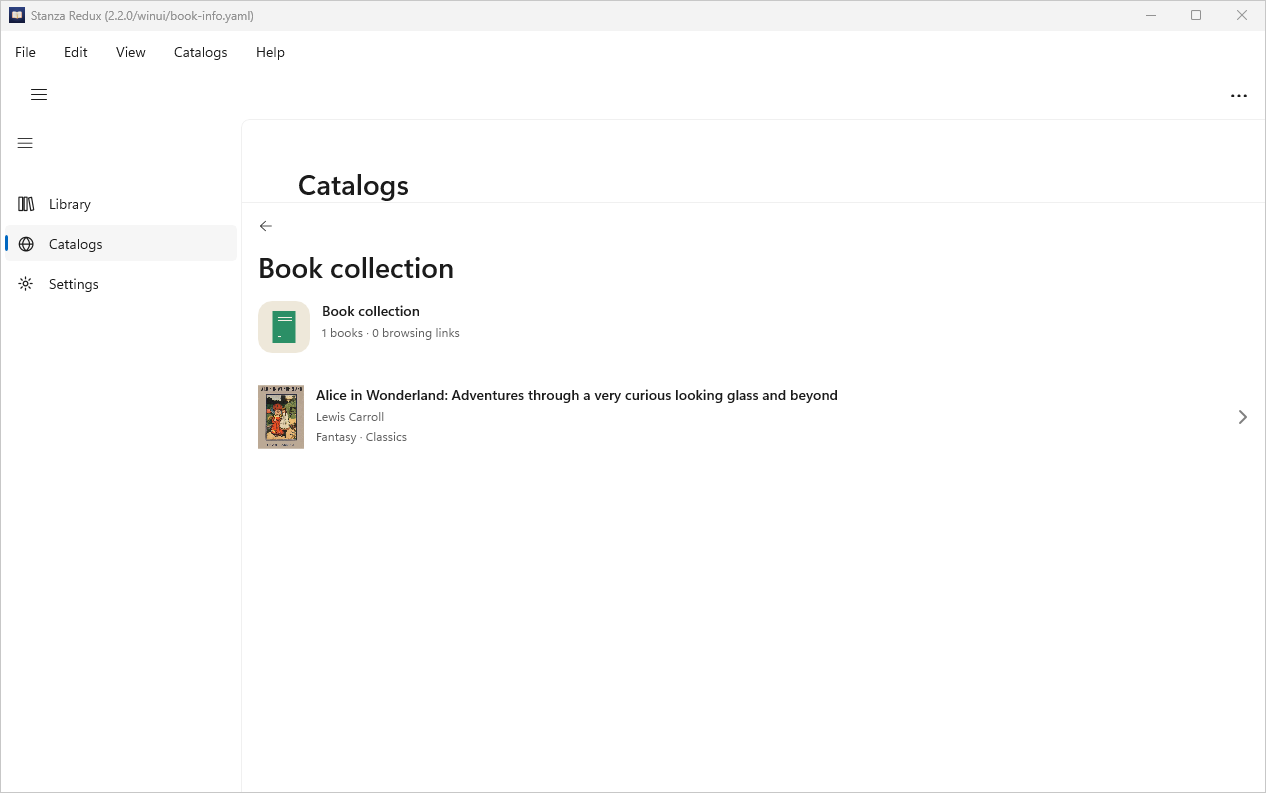Go to Library in sidebar
The height and width of the screenshot is (793, 1266).
121,204
